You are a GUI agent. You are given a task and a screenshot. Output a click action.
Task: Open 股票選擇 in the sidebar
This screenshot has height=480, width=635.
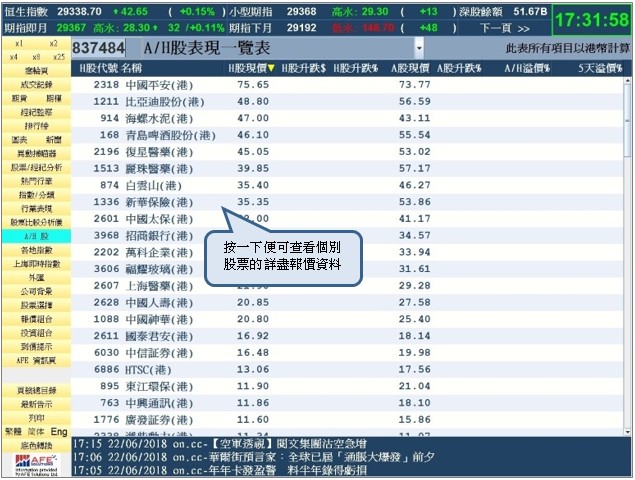tap(36, 305)
